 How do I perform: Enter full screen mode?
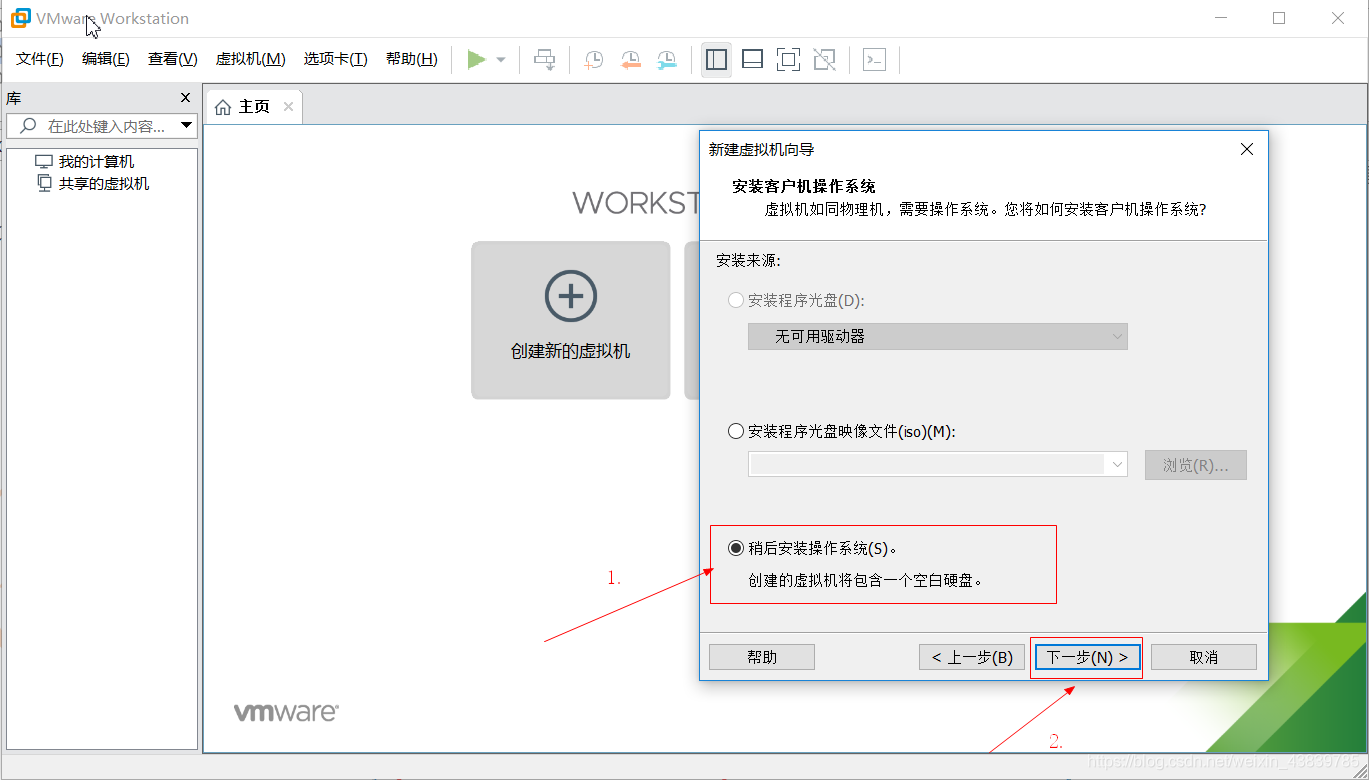coord(788,59)
